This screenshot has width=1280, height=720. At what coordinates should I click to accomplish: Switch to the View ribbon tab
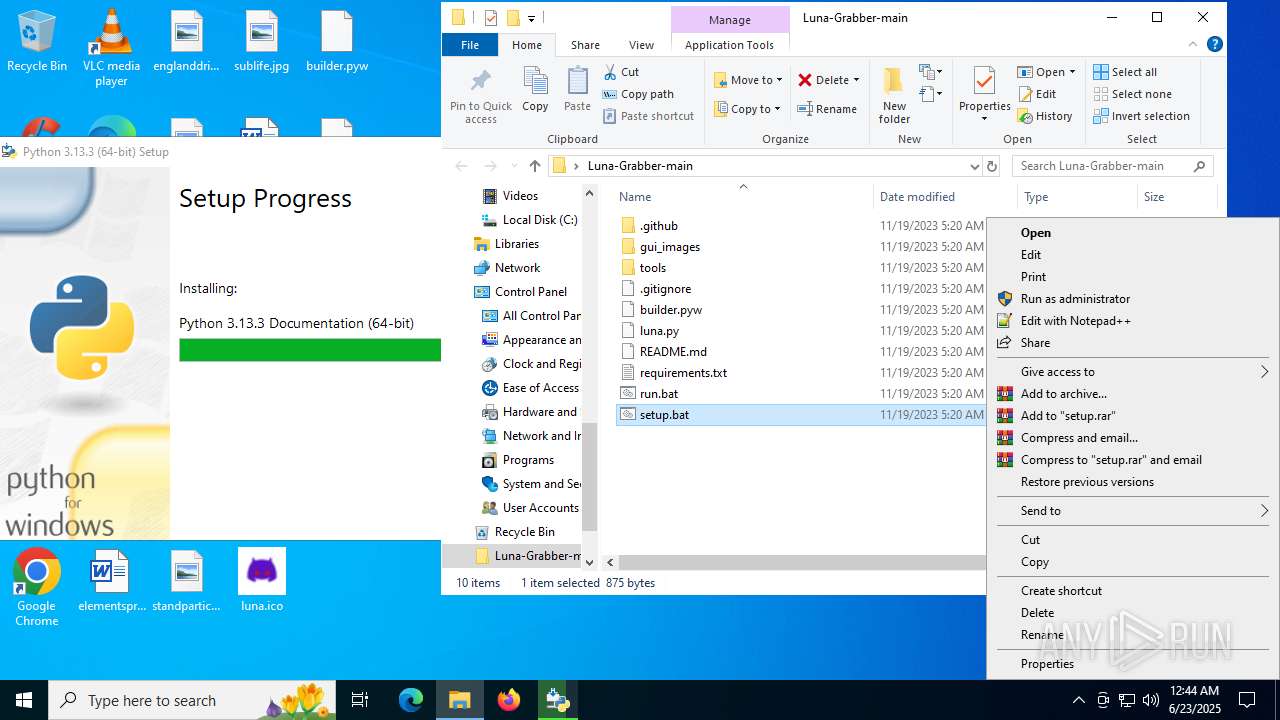click(x=641, y=45)
